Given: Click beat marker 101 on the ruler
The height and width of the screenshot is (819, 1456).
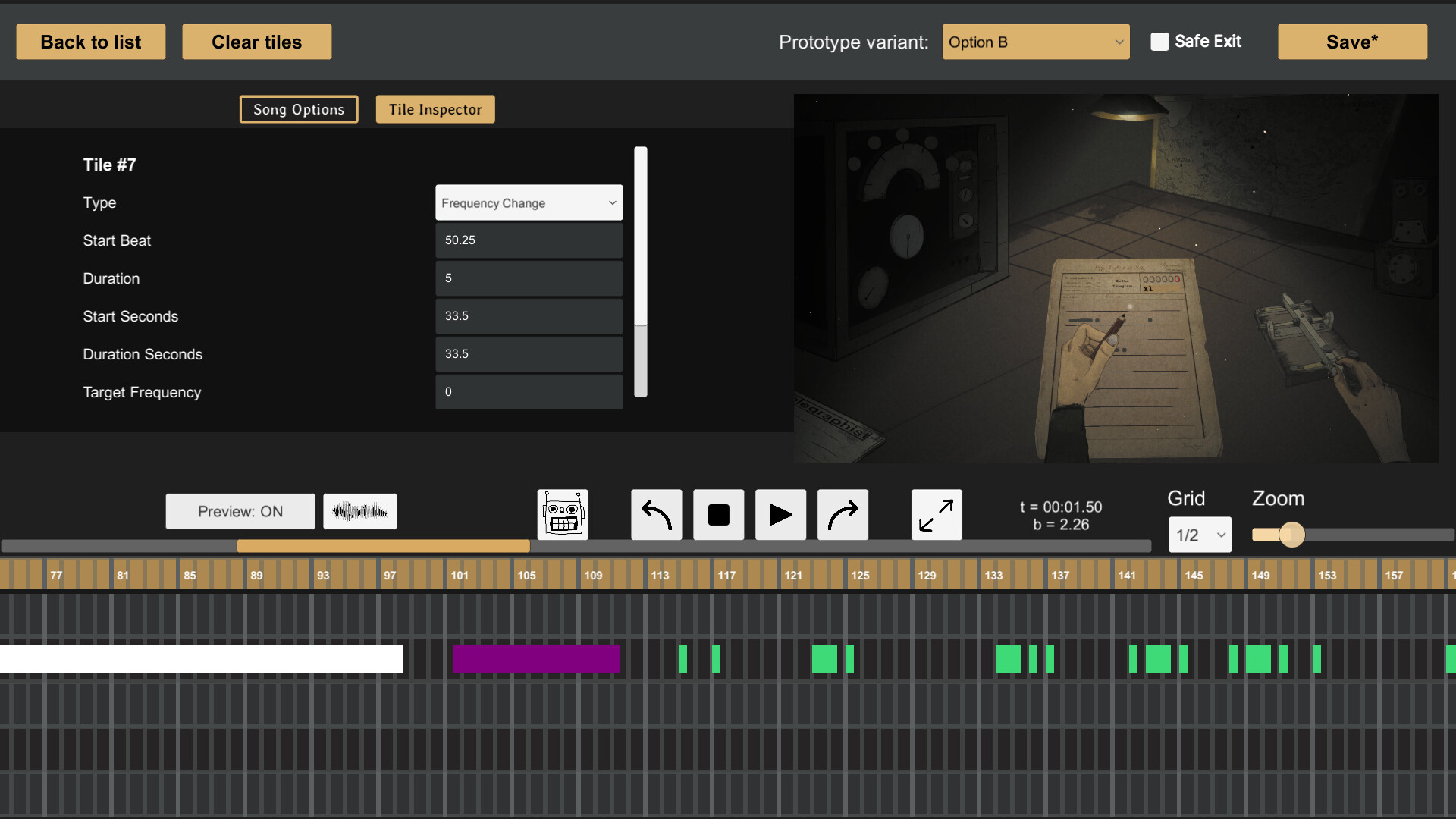Looking at the screenshot, I should tap(460, 576).
